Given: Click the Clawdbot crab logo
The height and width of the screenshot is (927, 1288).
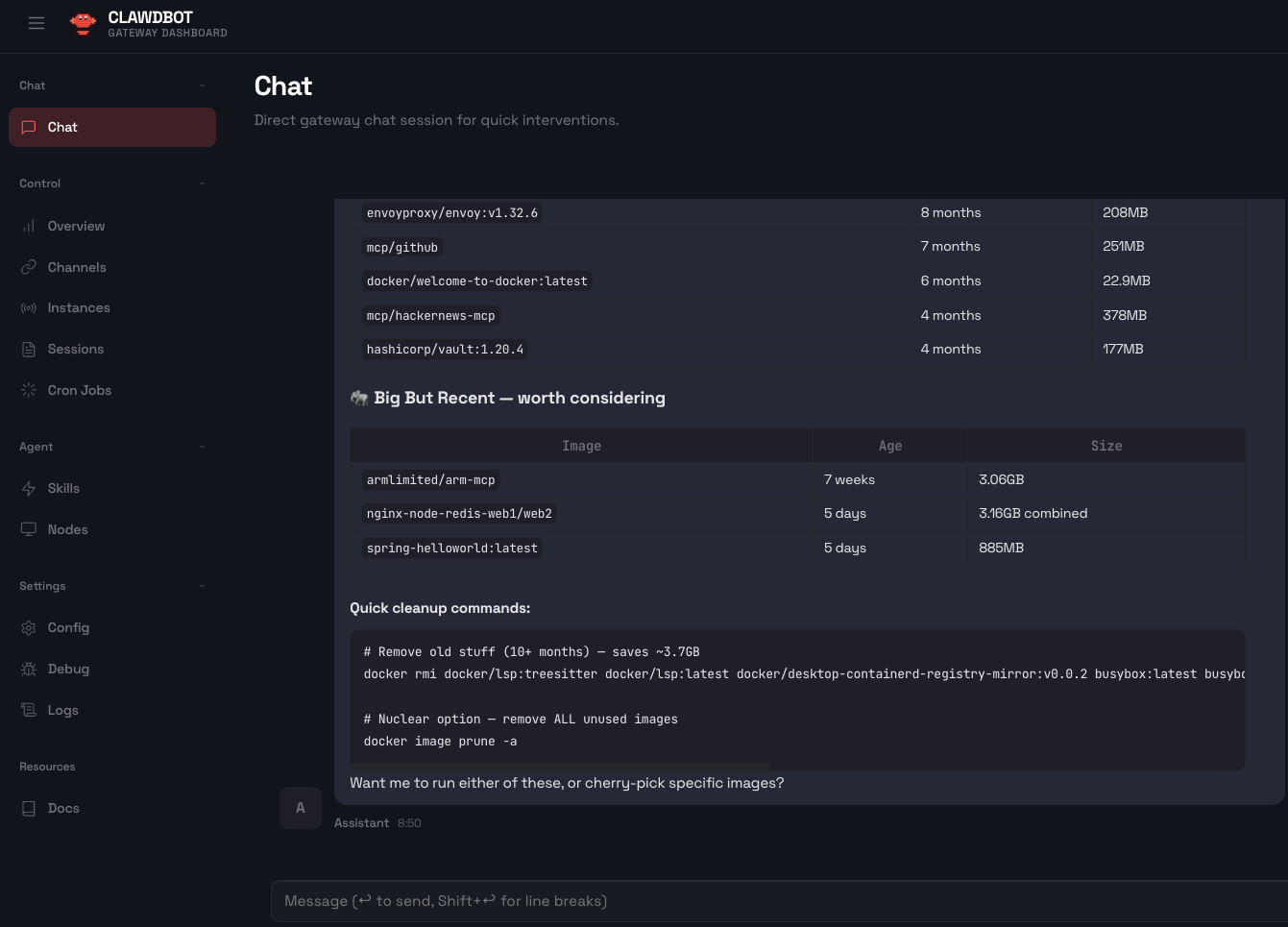Looking at the screenshot, I should pyautogui.click(x=84, y=24).
